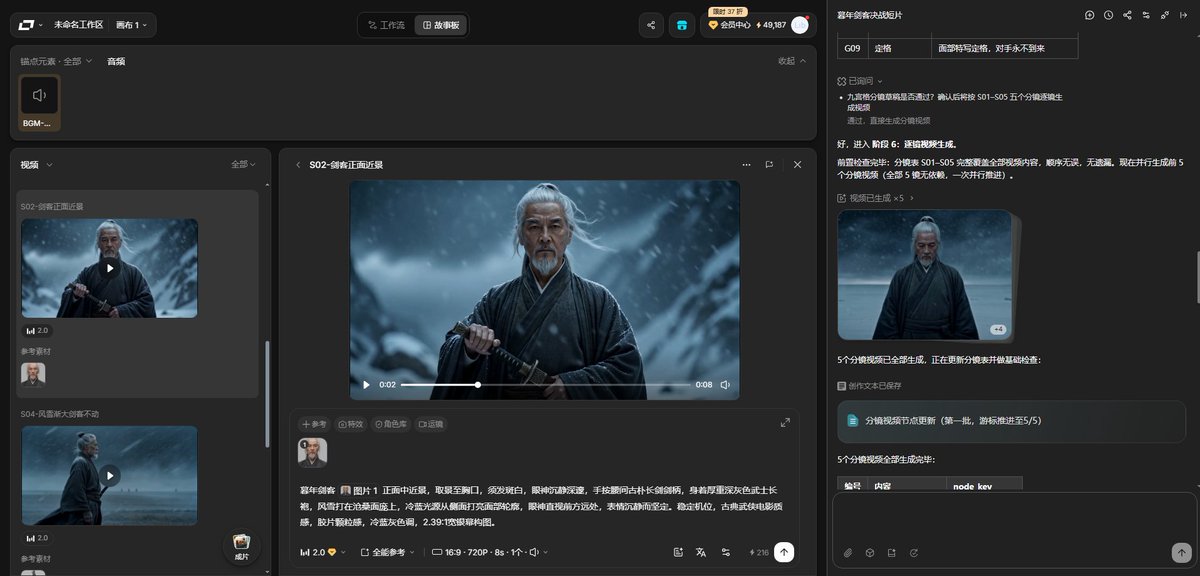This screenshot has height=576, width=1200.
Task: Click the settings sliders icon in chat header
Action: (x=1146, y=15)
